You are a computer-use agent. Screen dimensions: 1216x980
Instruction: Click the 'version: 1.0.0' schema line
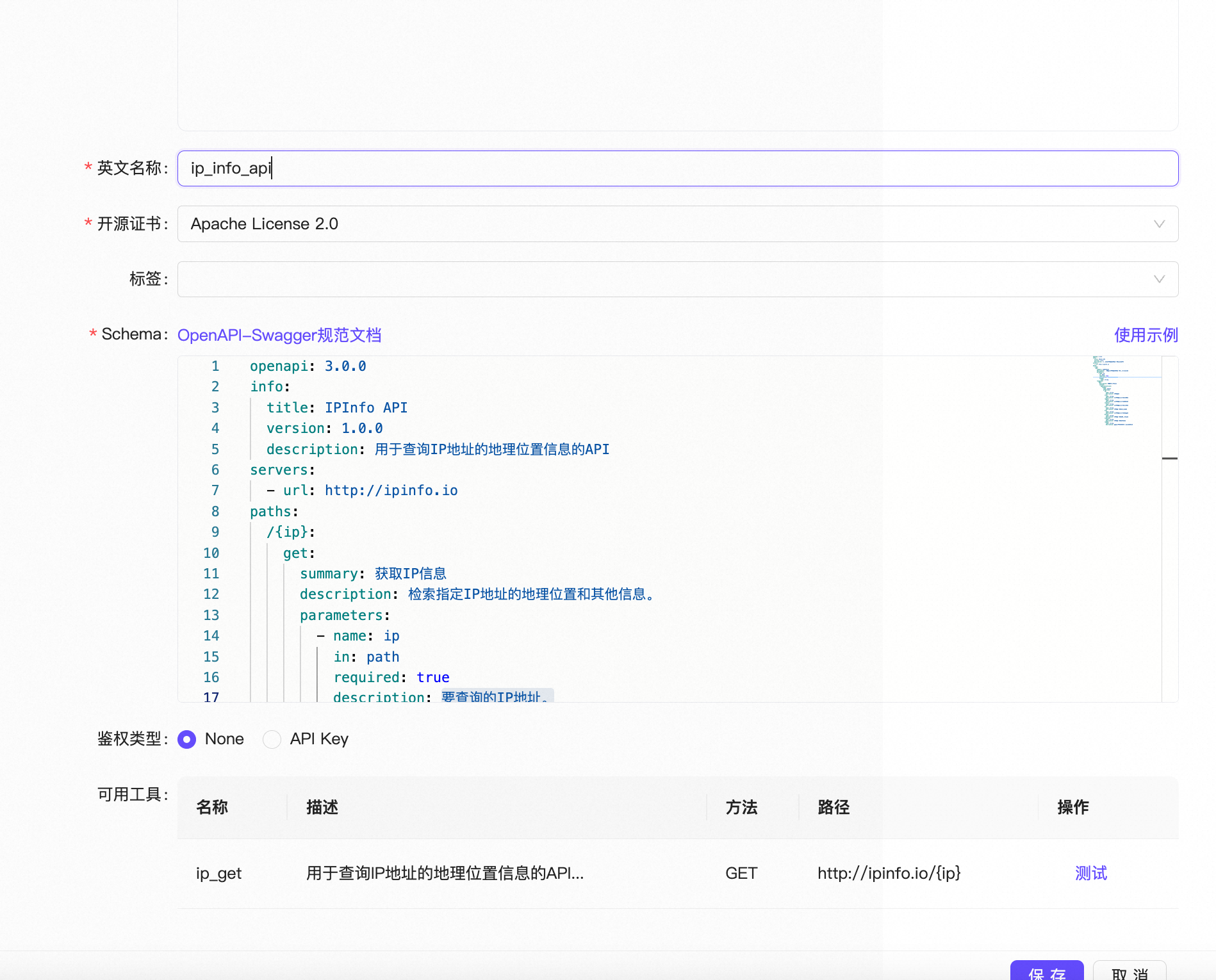point(325,429)
